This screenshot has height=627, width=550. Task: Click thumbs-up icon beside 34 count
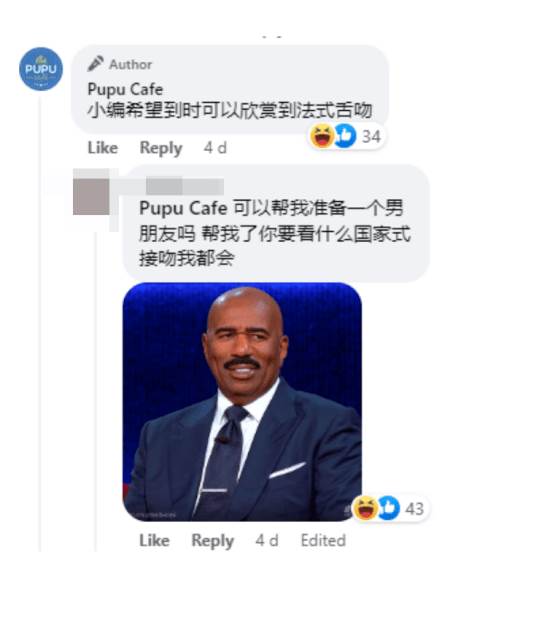coord(345,136)
